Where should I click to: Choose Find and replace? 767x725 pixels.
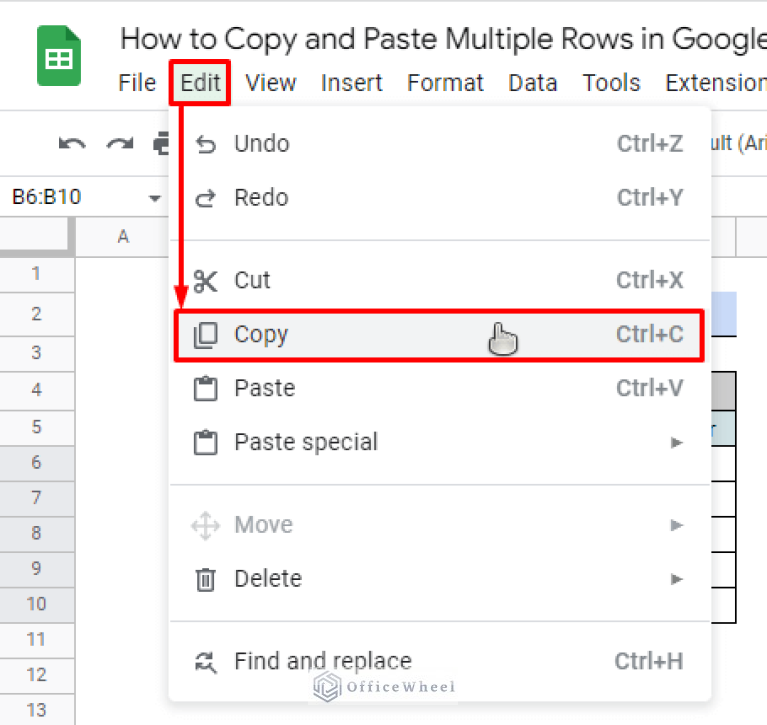click(440, 661)
